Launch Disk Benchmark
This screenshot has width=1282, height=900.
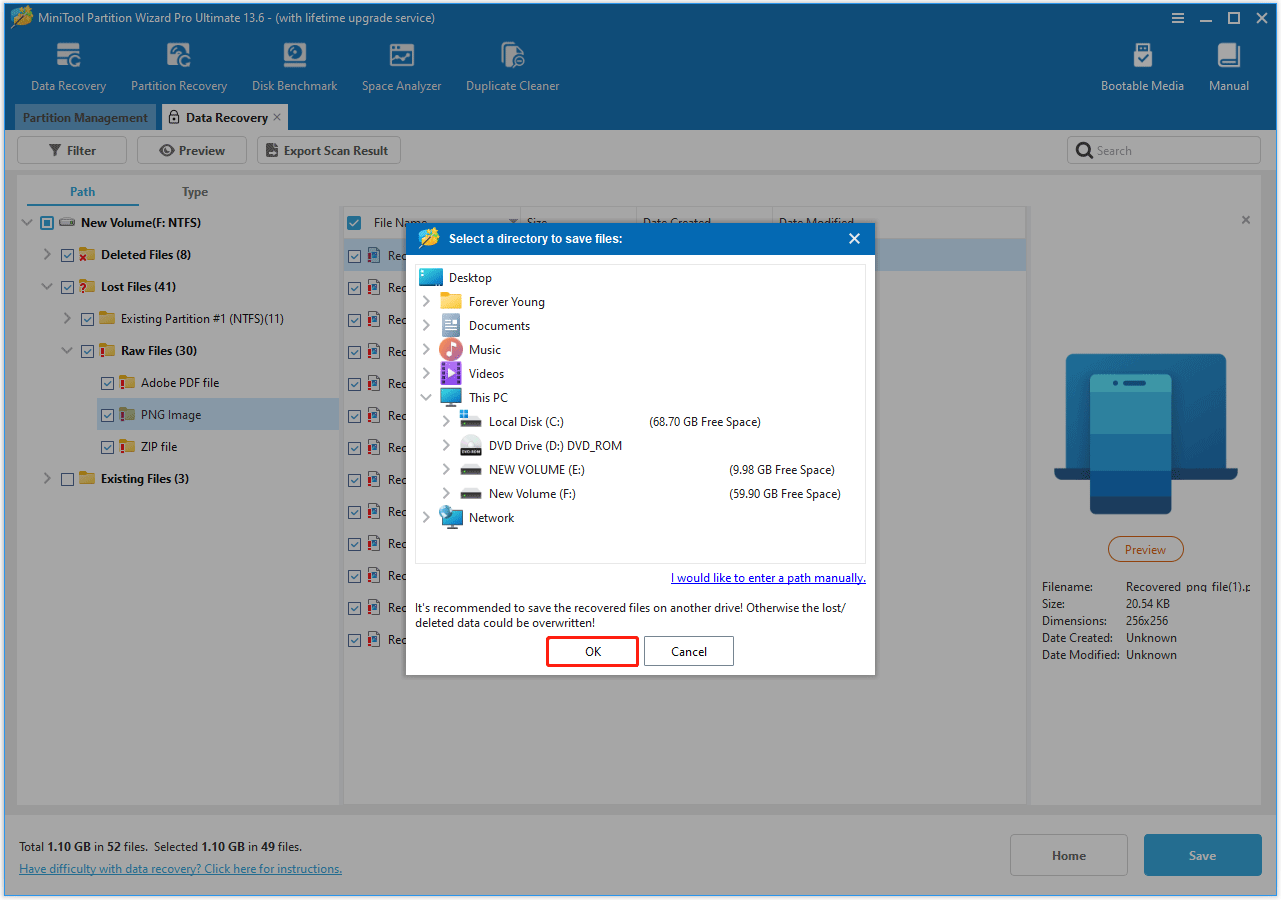[294, 65]
